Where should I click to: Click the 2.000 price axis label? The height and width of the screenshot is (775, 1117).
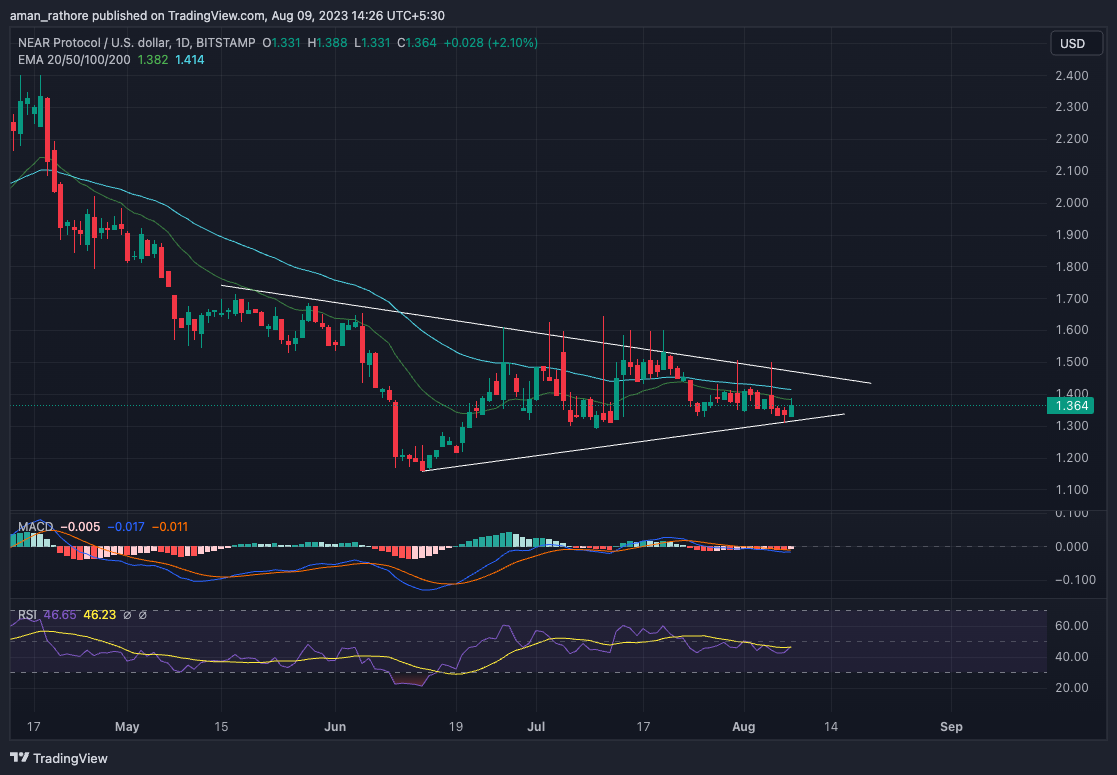tap(1072, 203)
